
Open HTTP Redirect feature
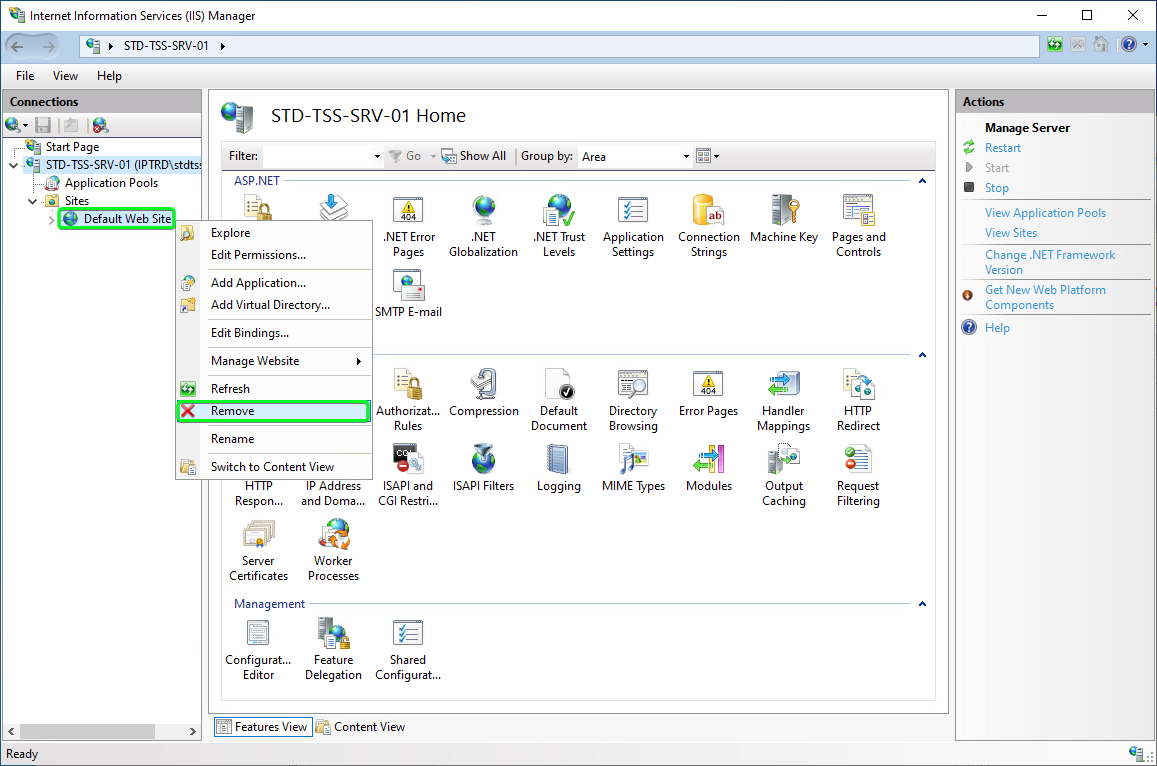click(858, 401)
